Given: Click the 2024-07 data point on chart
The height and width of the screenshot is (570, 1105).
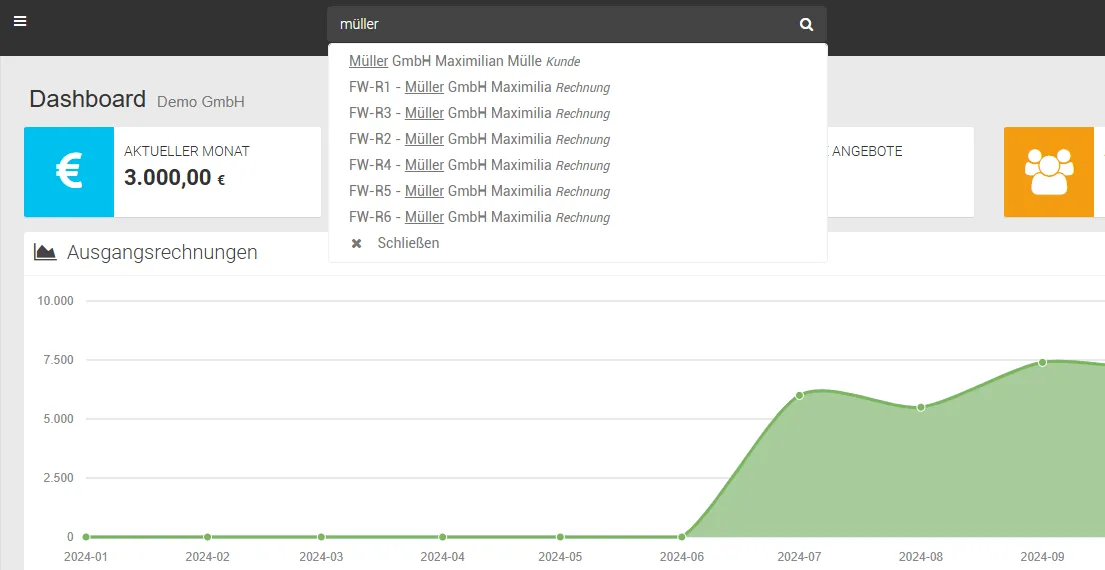Looking at the screenshot, I should tap(799, 395).
